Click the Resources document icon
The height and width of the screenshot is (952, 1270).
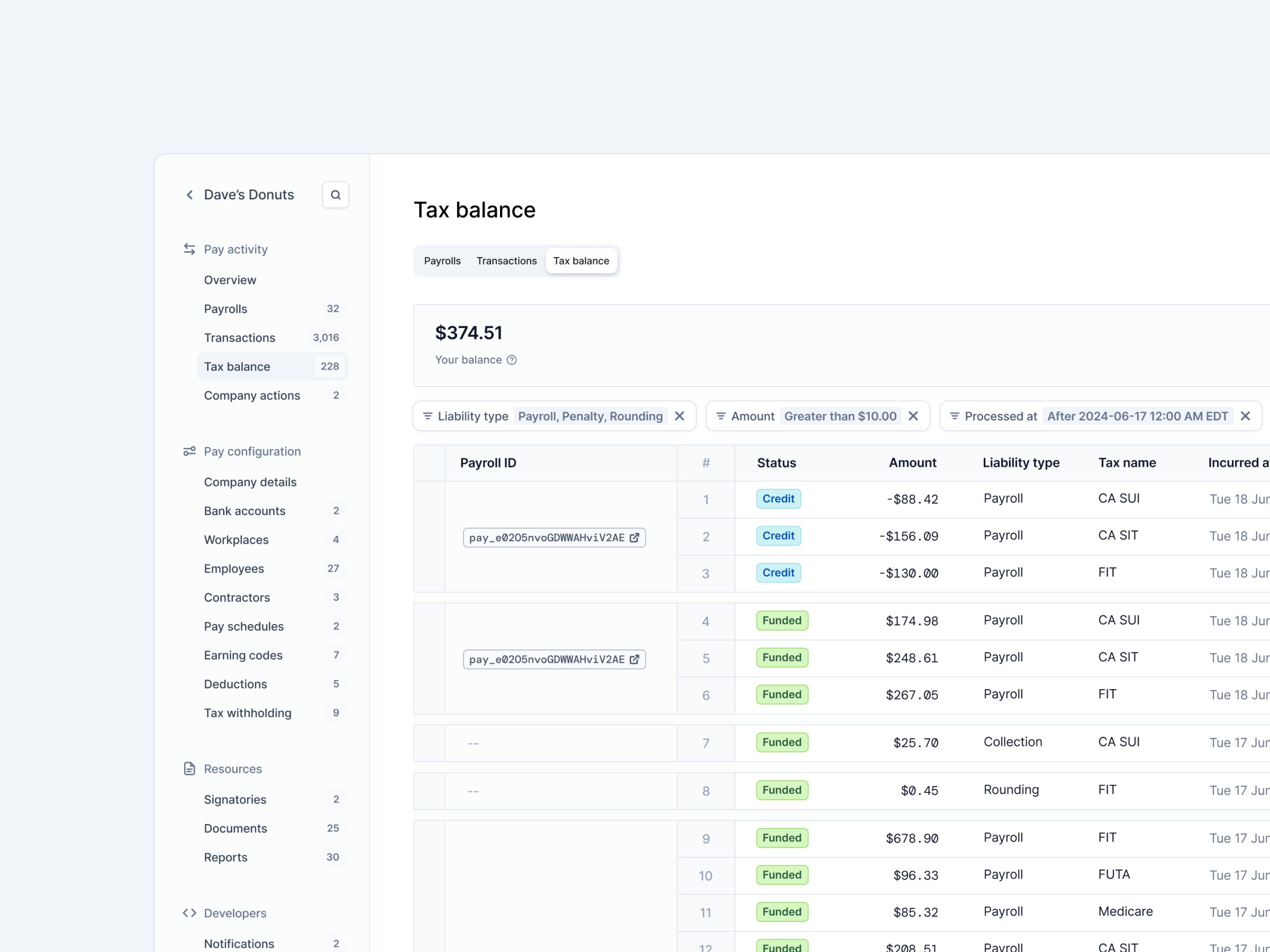pos(189,768)
